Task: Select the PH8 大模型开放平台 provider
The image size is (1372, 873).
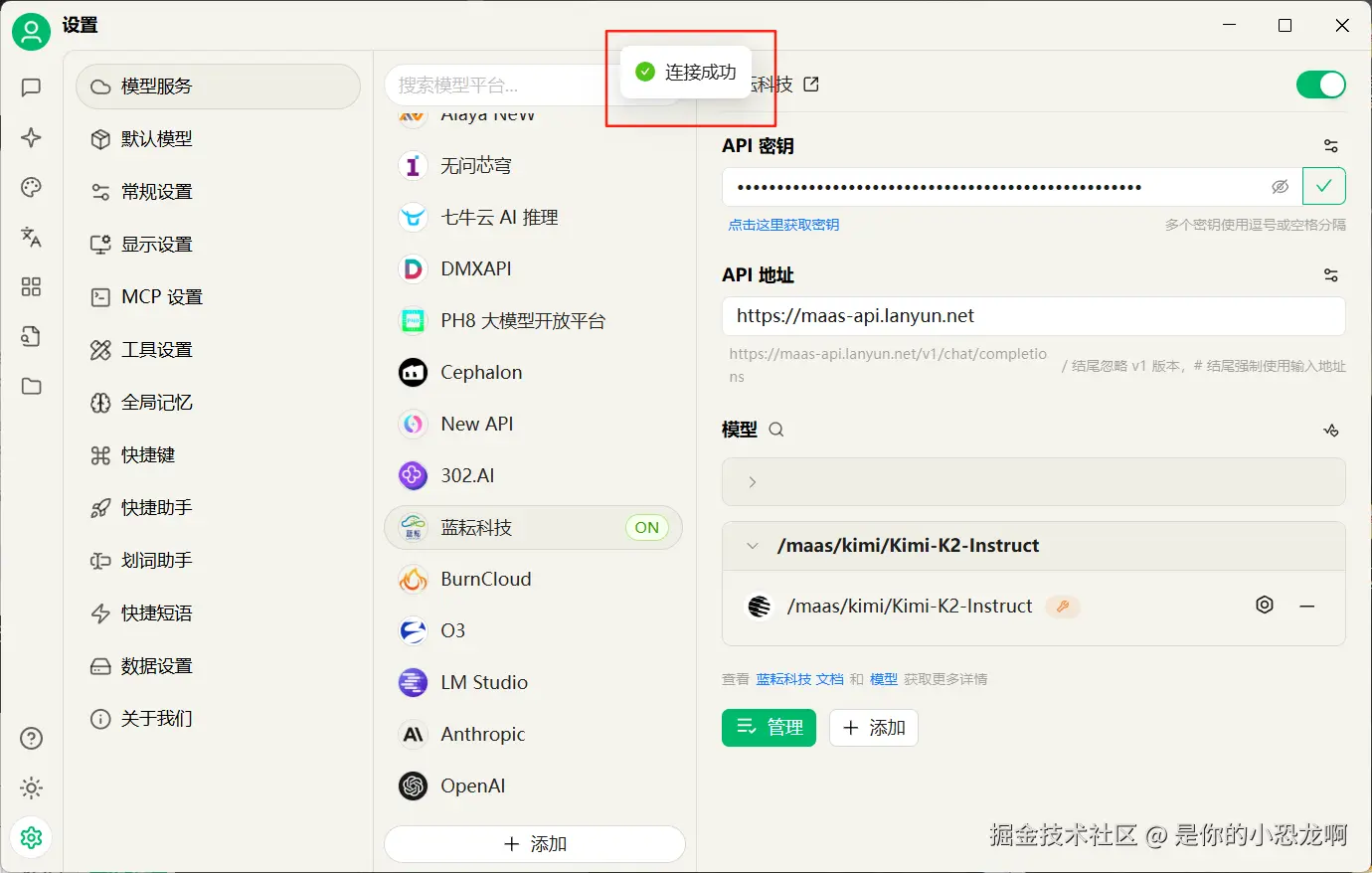Action: click(x=534, y=320)
